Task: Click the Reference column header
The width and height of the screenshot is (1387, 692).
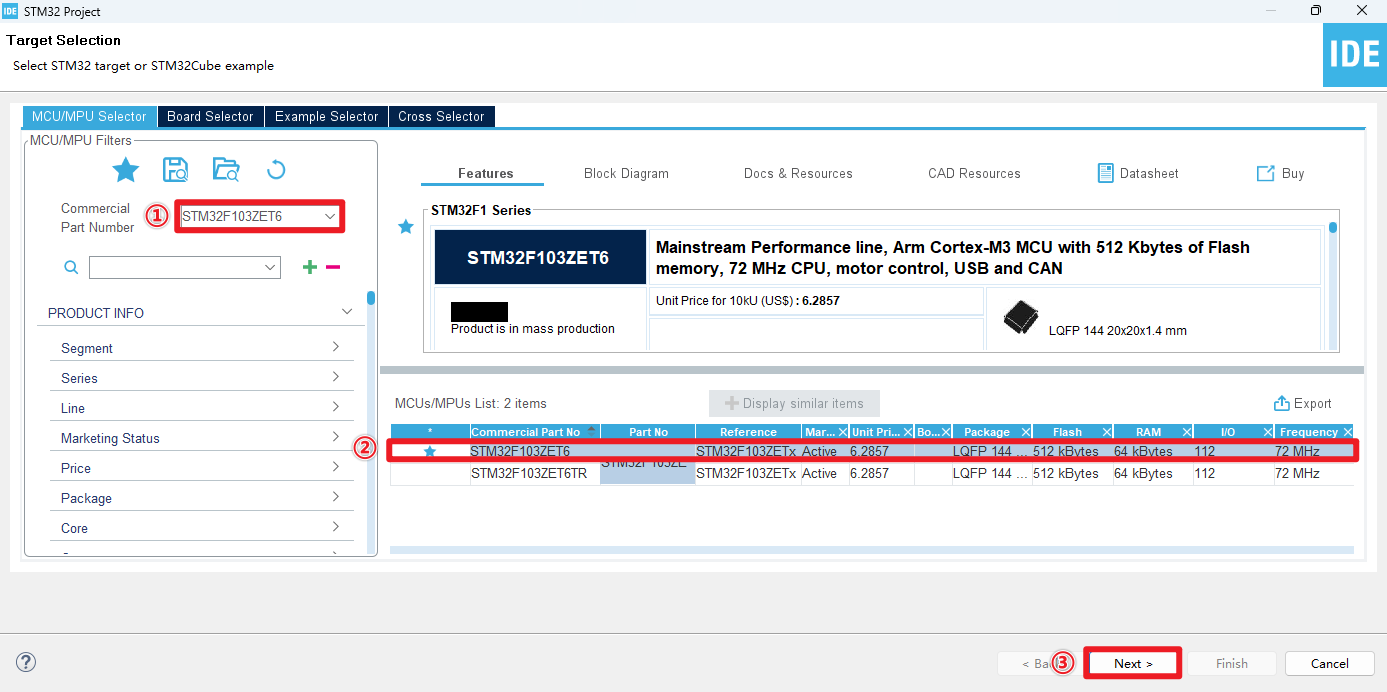Action: point(748,432)
